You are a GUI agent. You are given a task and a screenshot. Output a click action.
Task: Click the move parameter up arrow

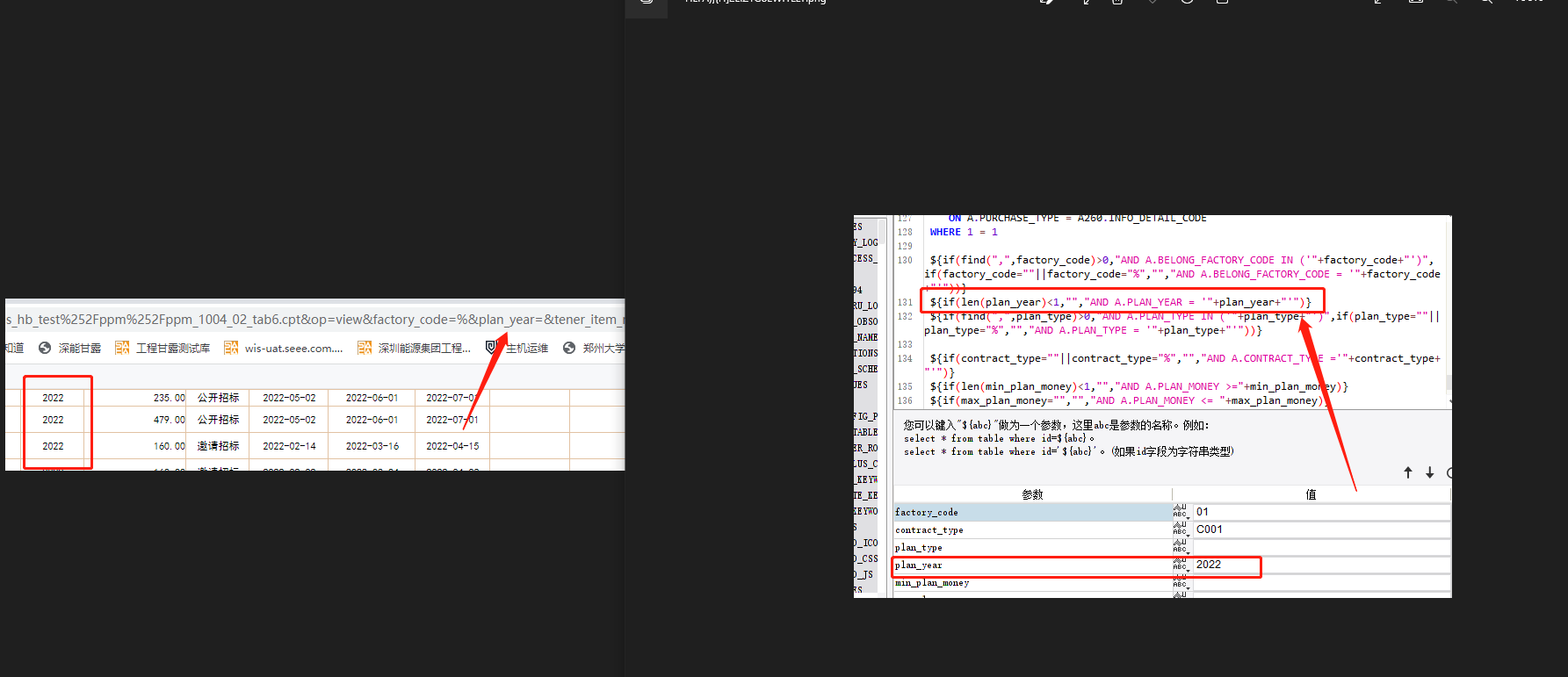click(1408, 472)
